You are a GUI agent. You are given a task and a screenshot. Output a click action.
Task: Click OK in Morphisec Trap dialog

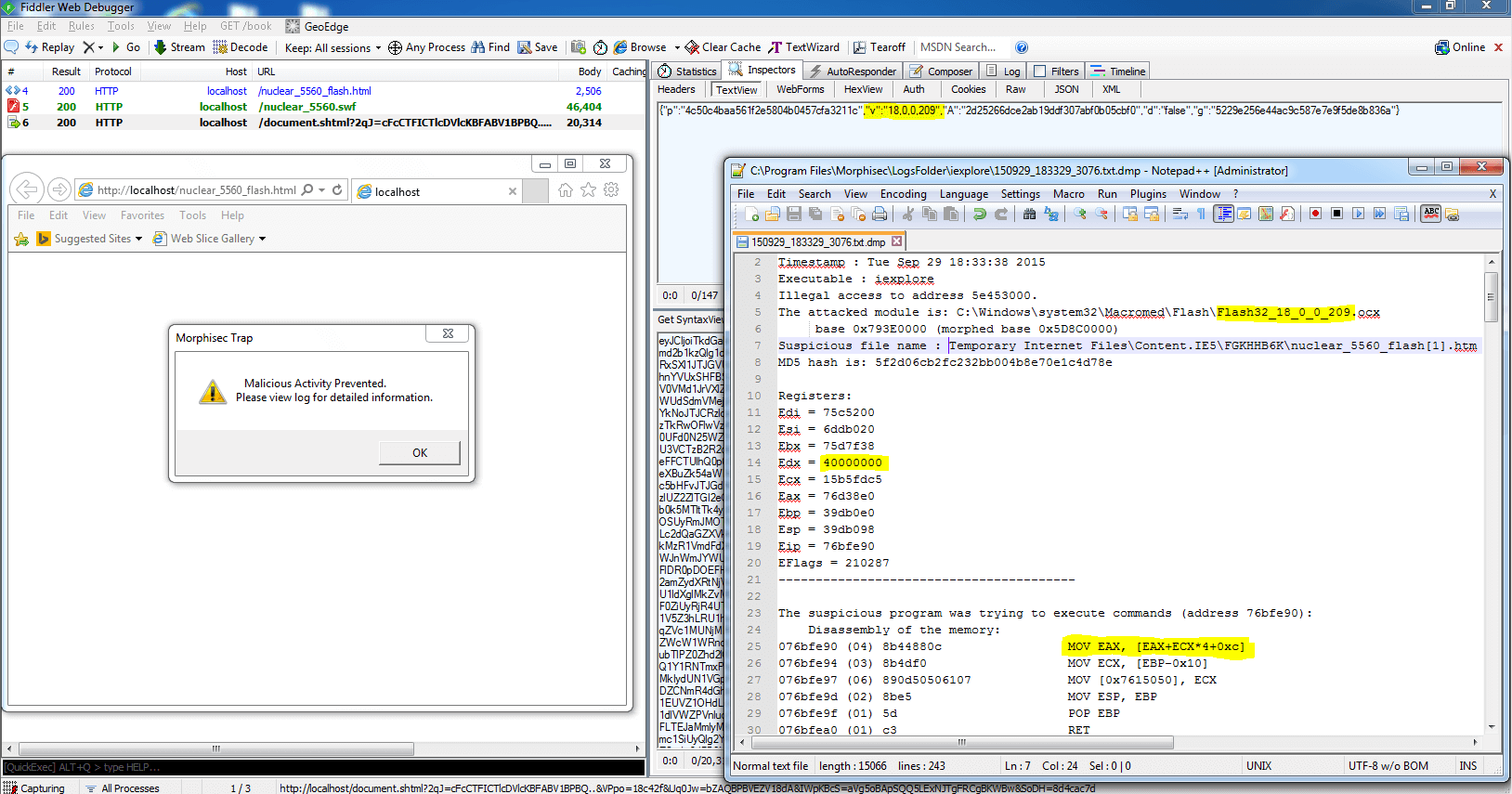point(420,452)
